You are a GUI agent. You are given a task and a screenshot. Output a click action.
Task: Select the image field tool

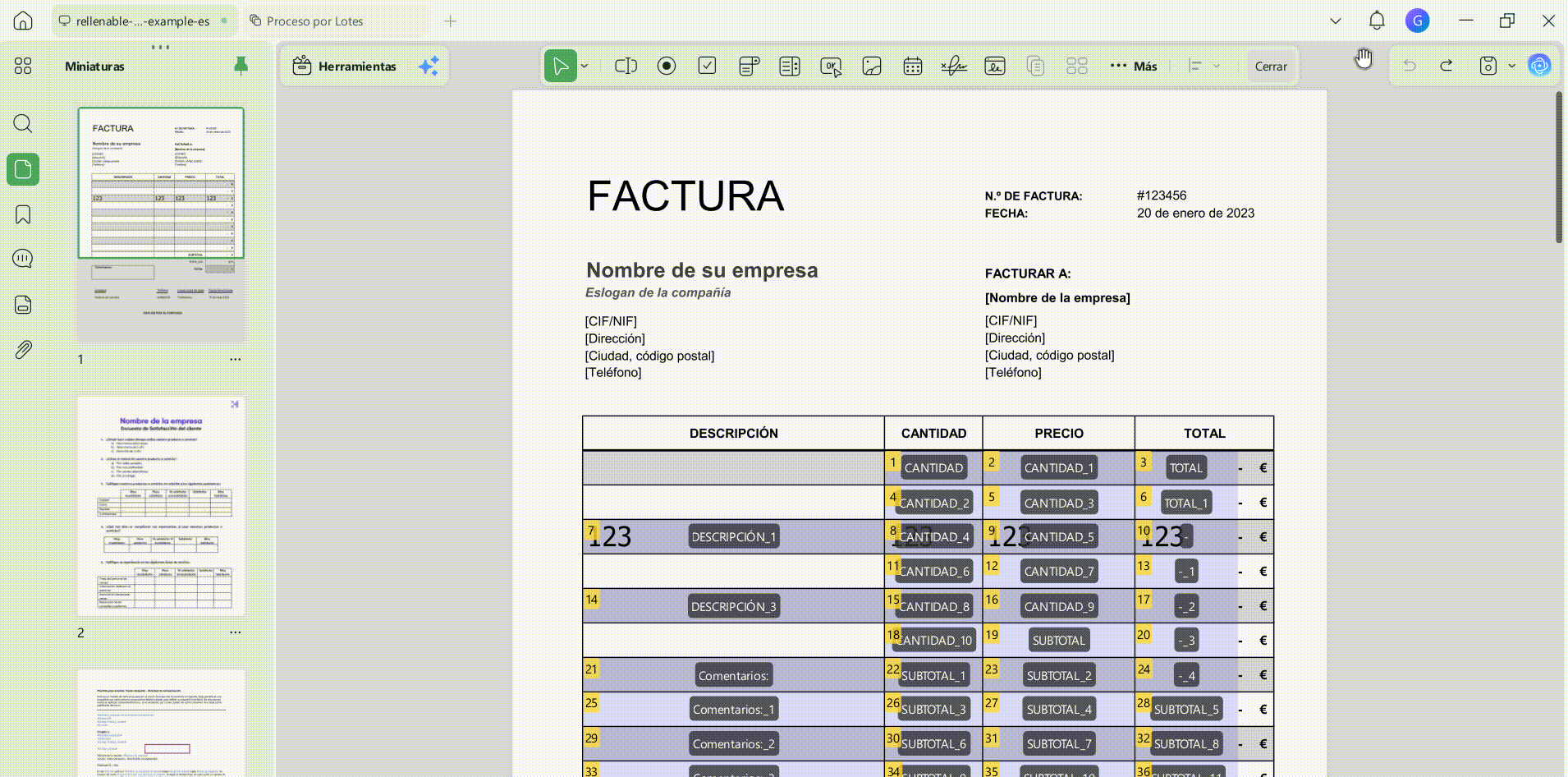(x=872, y=66)
